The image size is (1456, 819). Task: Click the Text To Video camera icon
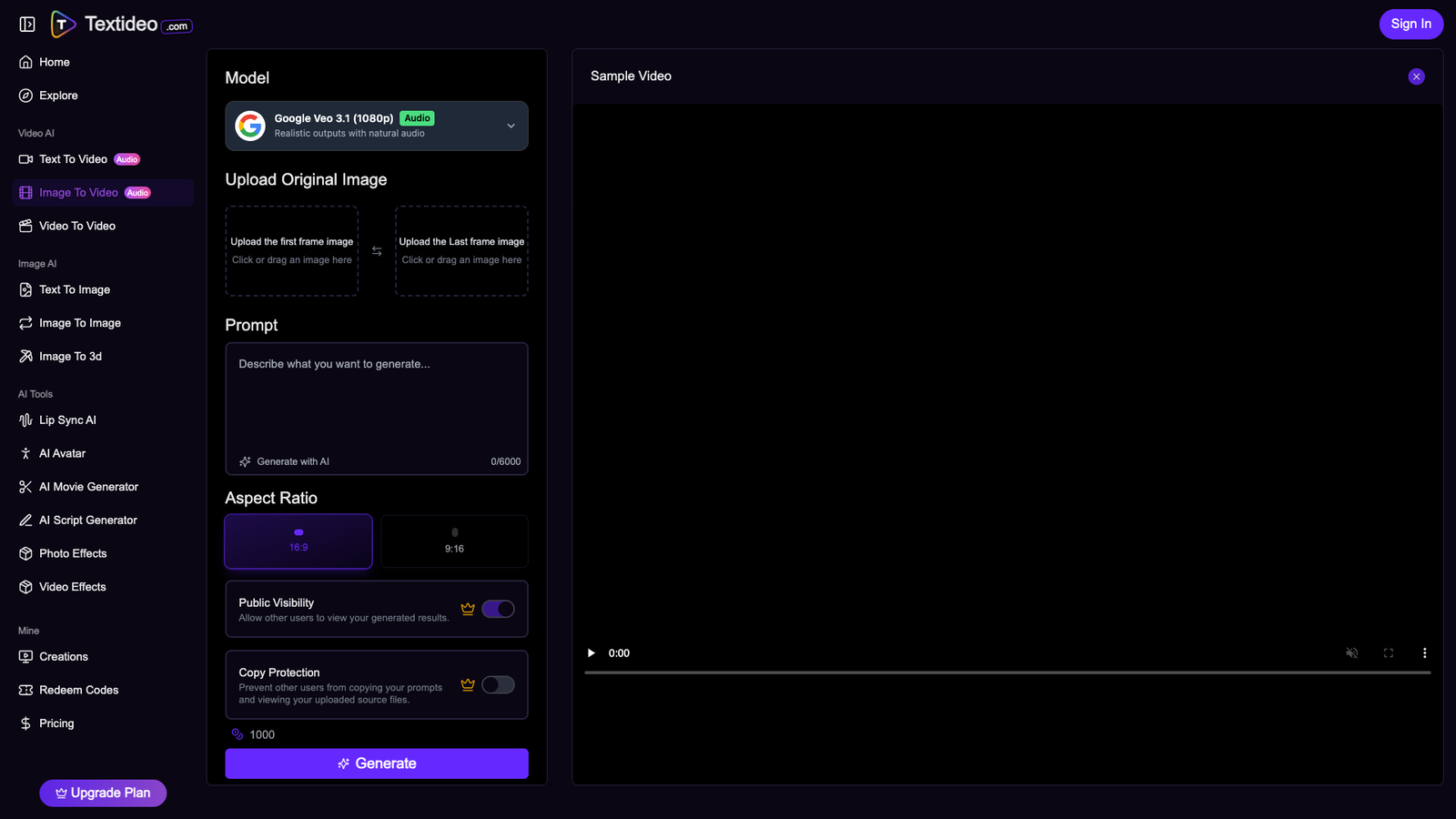[x=25, y=159]
